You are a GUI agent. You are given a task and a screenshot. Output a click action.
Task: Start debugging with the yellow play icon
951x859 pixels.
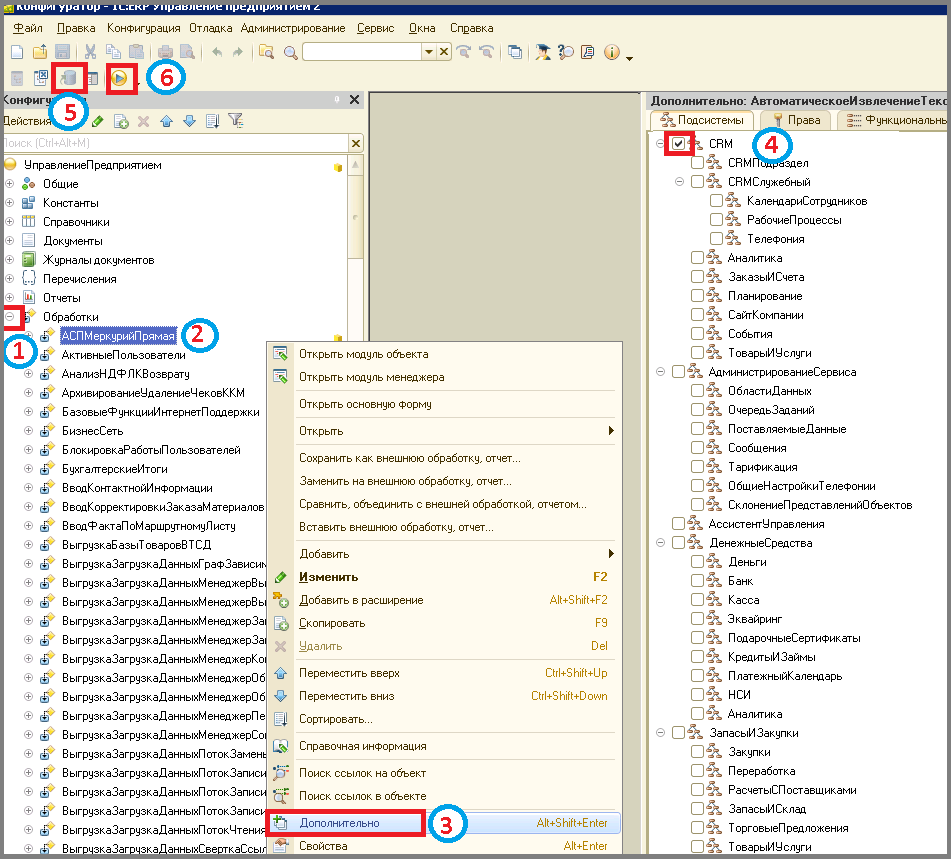(120, 78)
